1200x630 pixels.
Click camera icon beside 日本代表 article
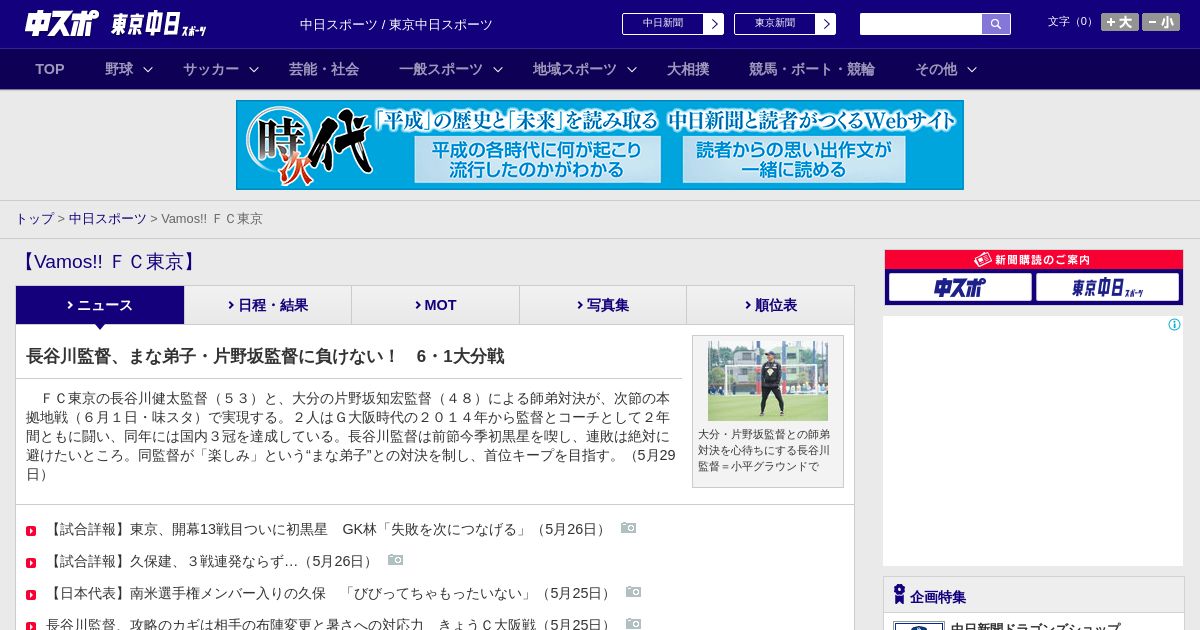(x=634, y=592)
